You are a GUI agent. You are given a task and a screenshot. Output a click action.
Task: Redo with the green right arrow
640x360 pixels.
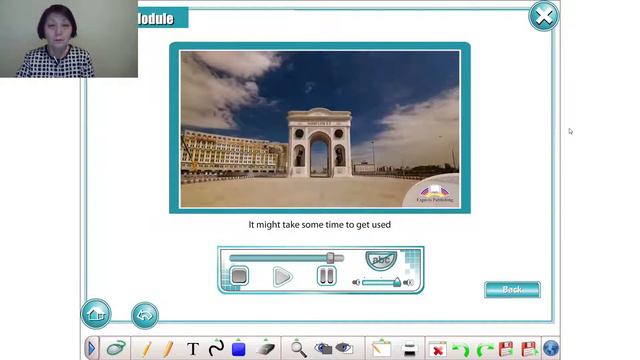(485, 349)
